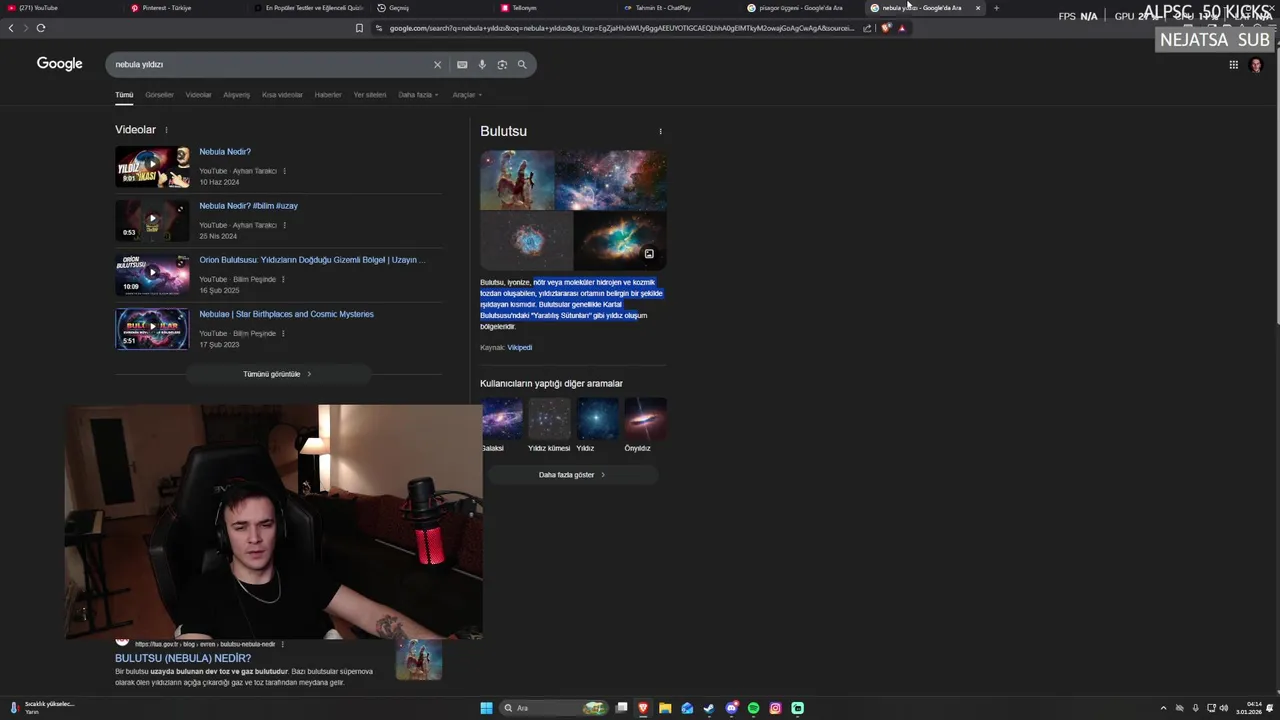Open more options for Nebulae Star Birthplaces video
Viewport: 1280px width, 720px height.
coord(283,333)
